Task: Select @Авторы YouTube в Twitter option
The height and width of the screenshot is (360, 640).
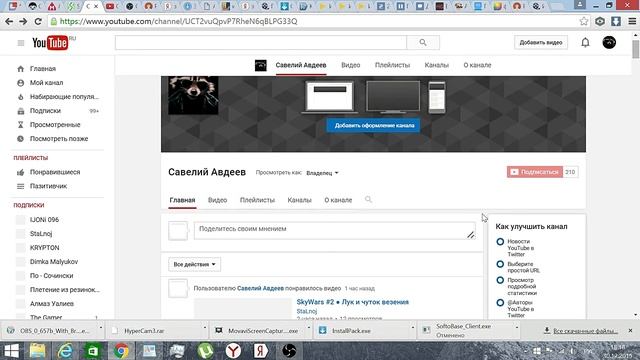Action: click(500, 303)
